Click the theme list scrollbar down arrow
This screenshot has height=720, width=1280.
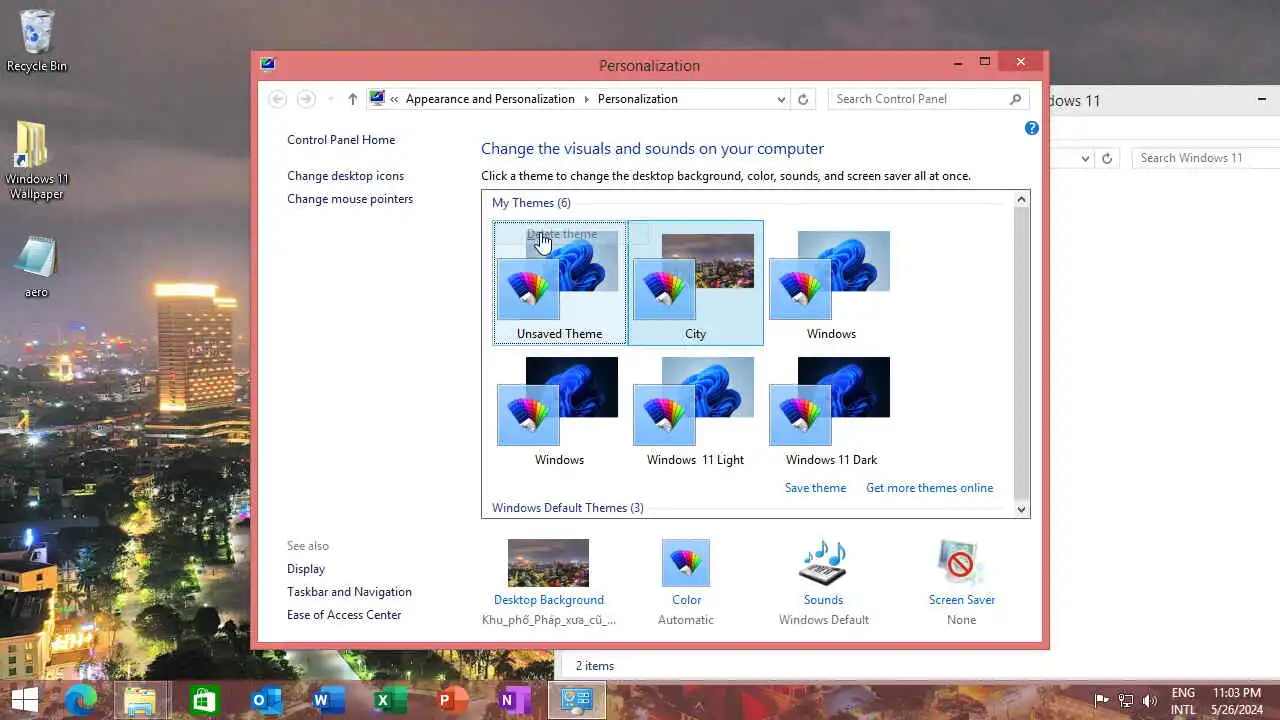[x=1021, y=509]
